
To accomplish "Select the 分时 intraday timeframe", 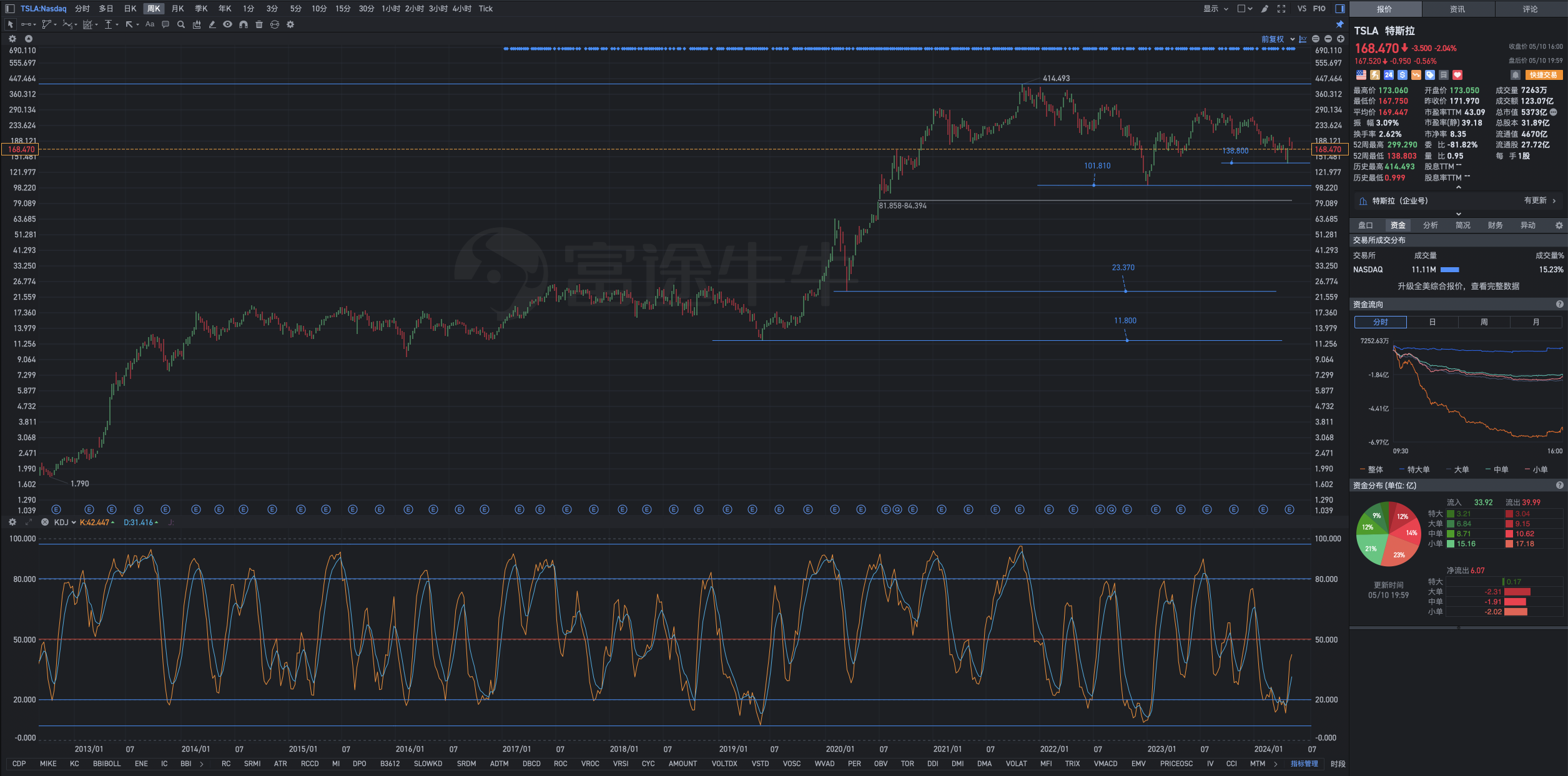I will point(82,9).
